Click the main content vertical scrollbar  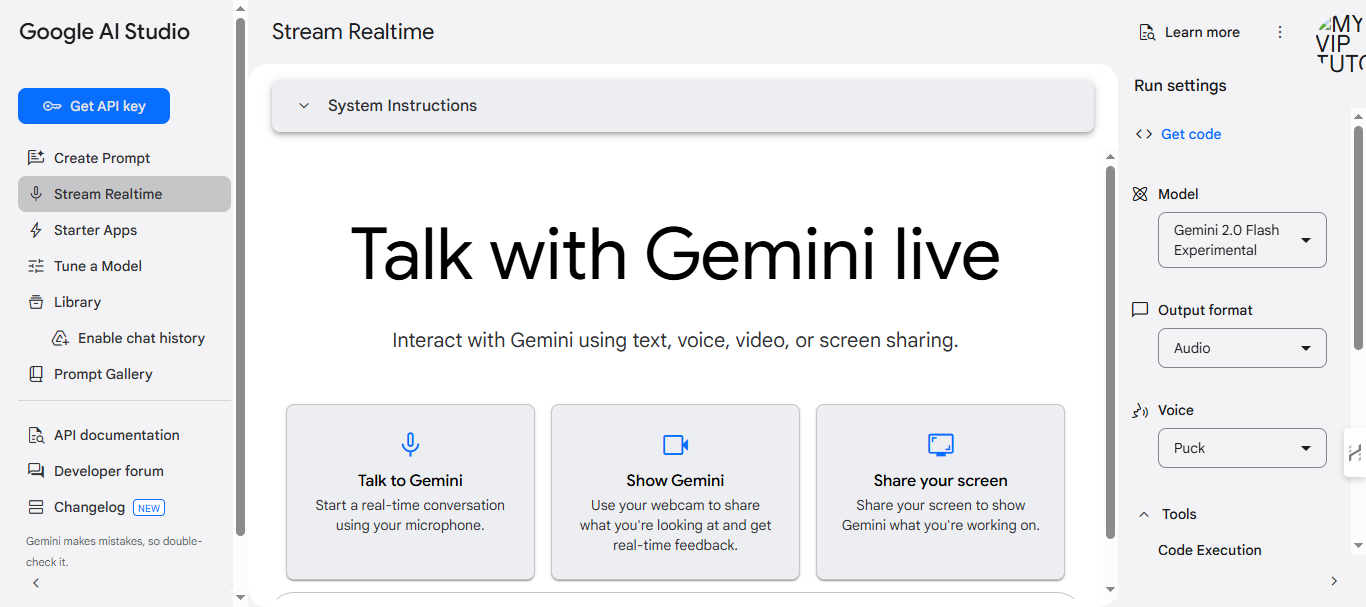point(1110,352)
